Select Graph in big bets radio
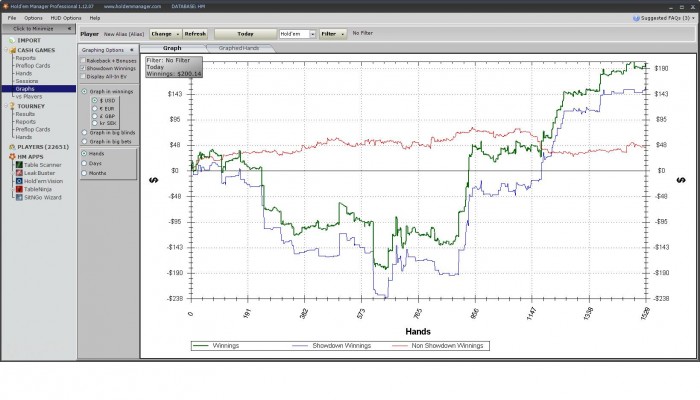Viewport: 700px width, 400px height. (84, 141)
